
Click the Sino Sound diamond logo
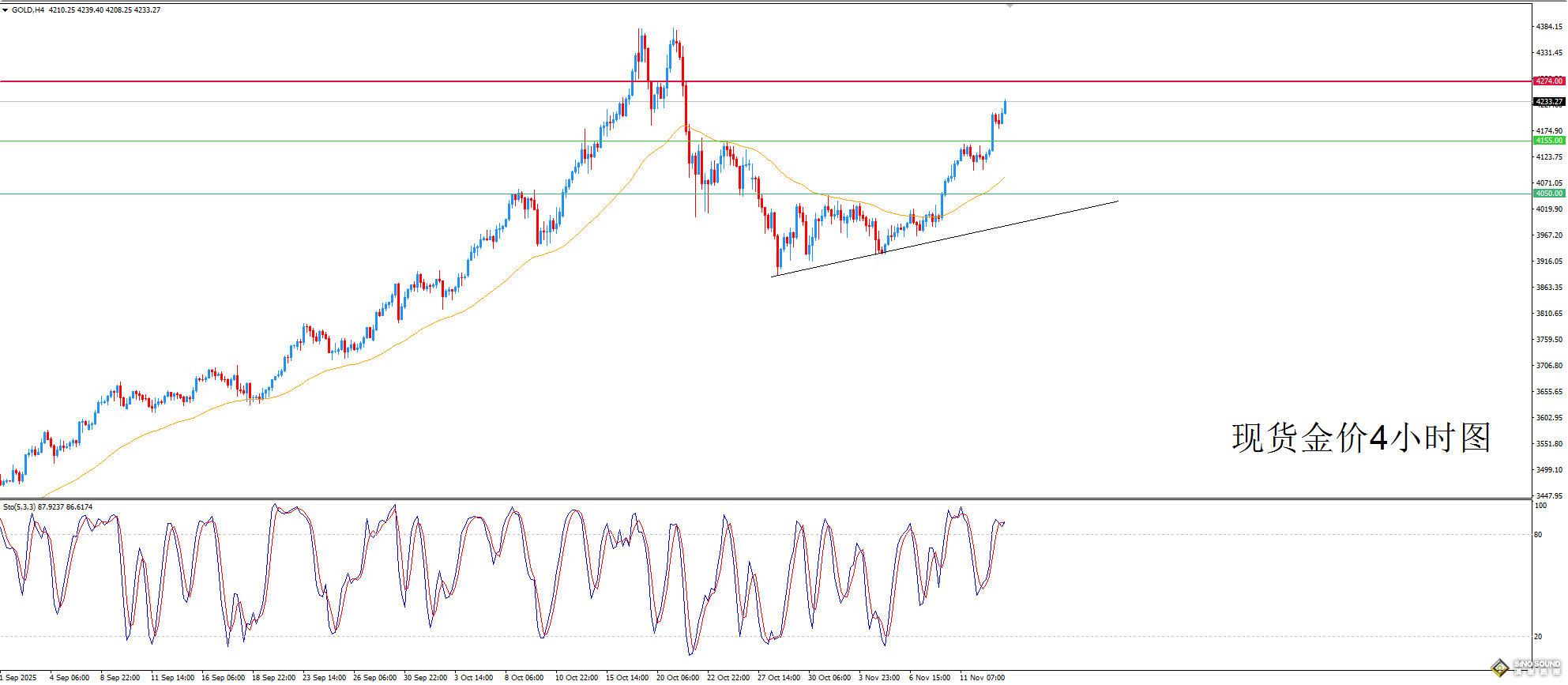pos(1499,668)
